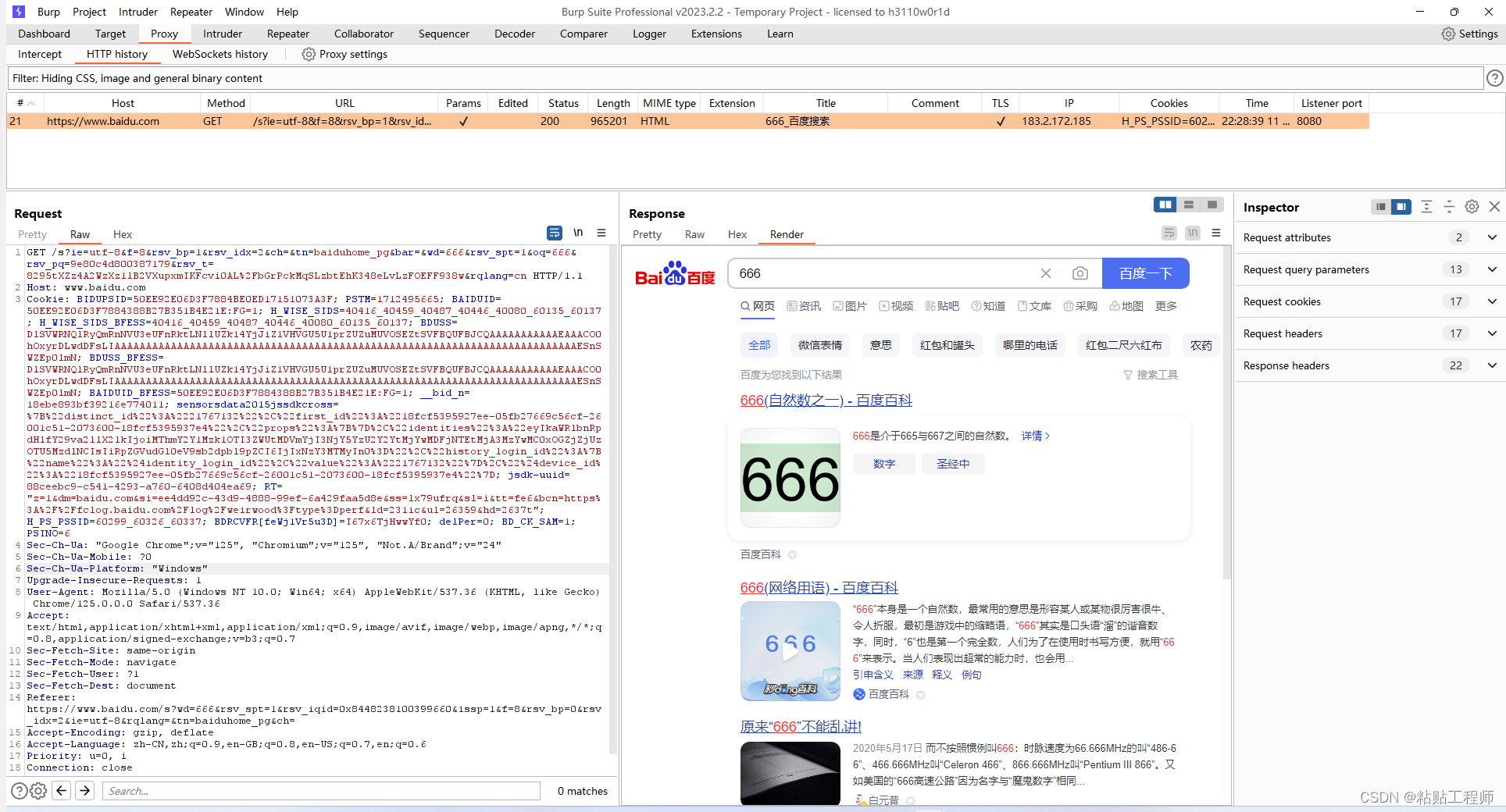
Task: Show non-printable characters in the Request view
Action: pyautogui.click(x=578, y=233)
